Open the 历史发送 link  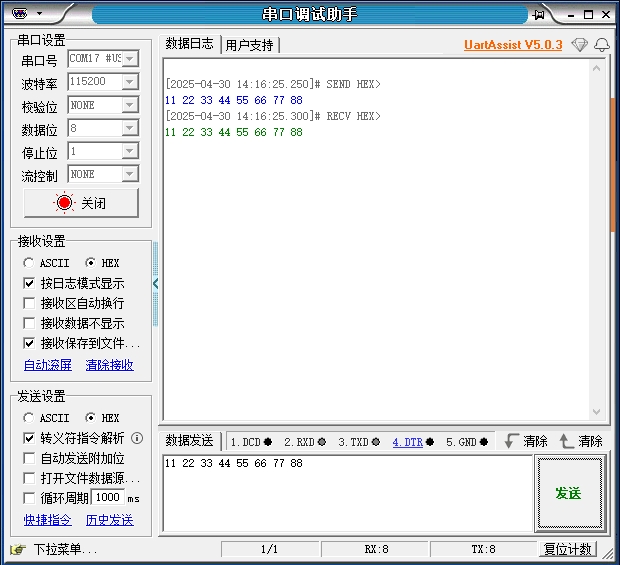[110, 520]
